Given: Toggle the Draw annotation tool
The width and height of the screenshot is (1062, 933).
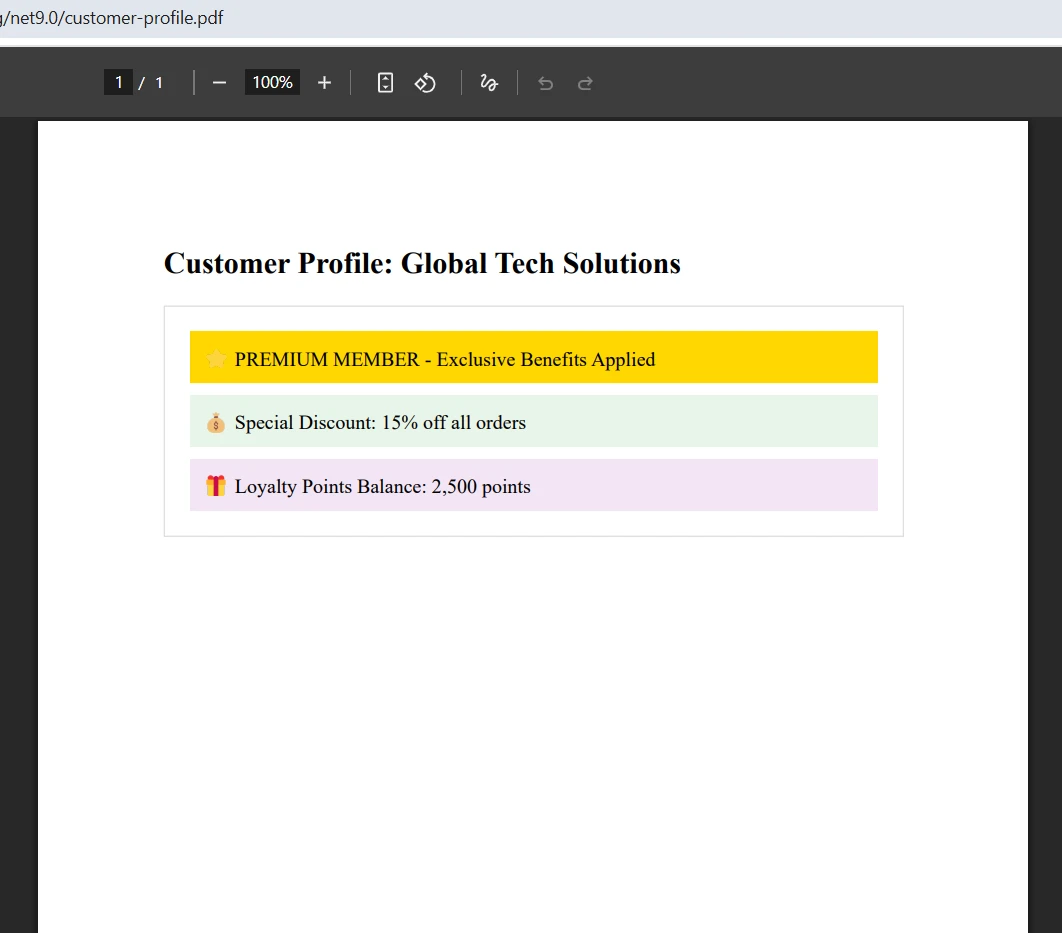Looking at the screenshot, I should point(488,82).
